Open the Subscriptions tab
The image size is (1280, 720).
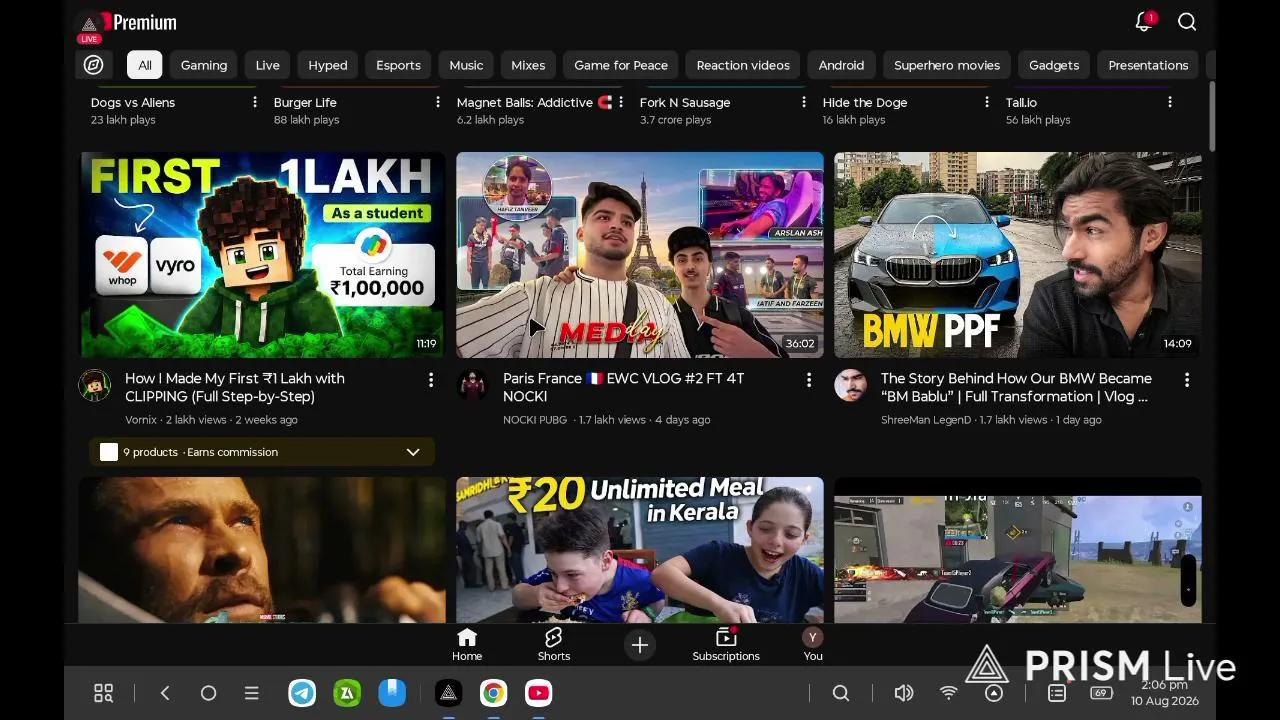coord(726,645)
